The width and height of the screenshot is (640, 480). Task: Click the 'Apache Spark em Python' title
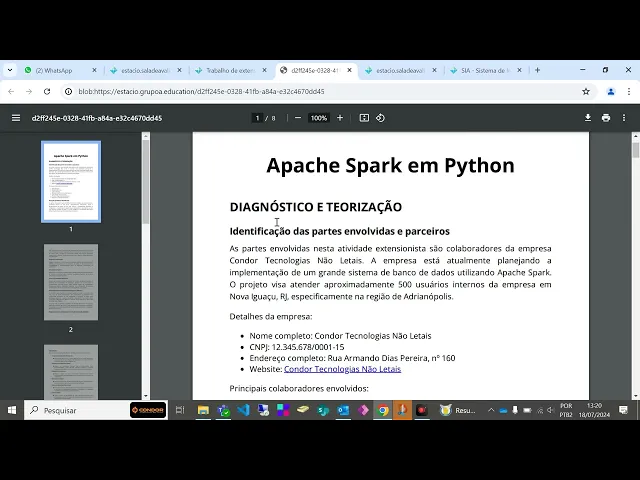click(390, 165)
